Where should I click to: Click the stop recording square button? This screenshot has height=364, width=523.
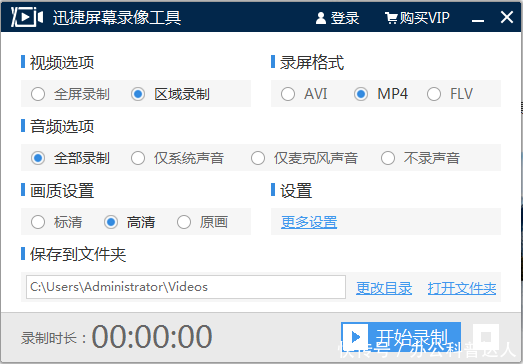point(486,337)
